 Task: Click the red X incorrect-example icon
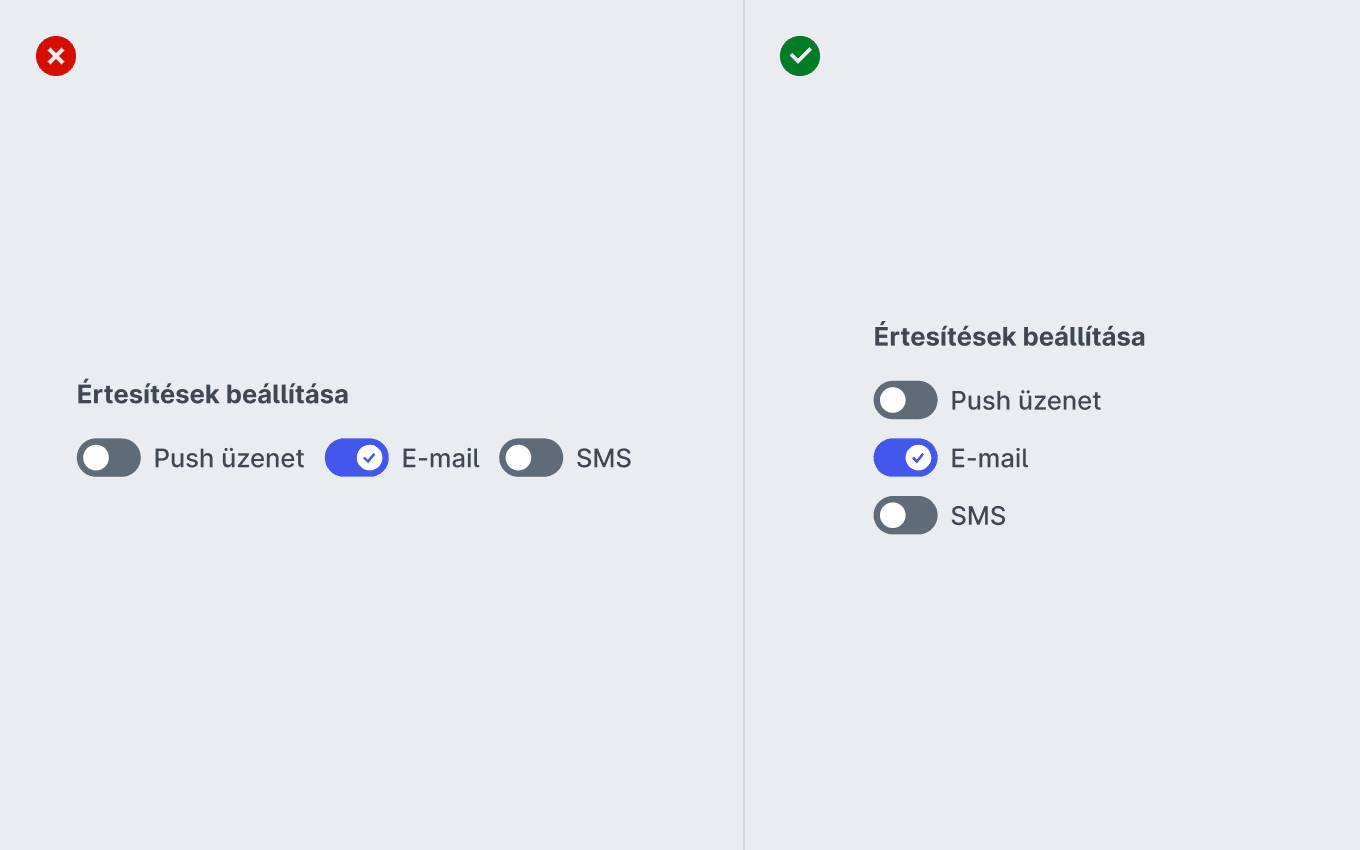pos(56,56)
